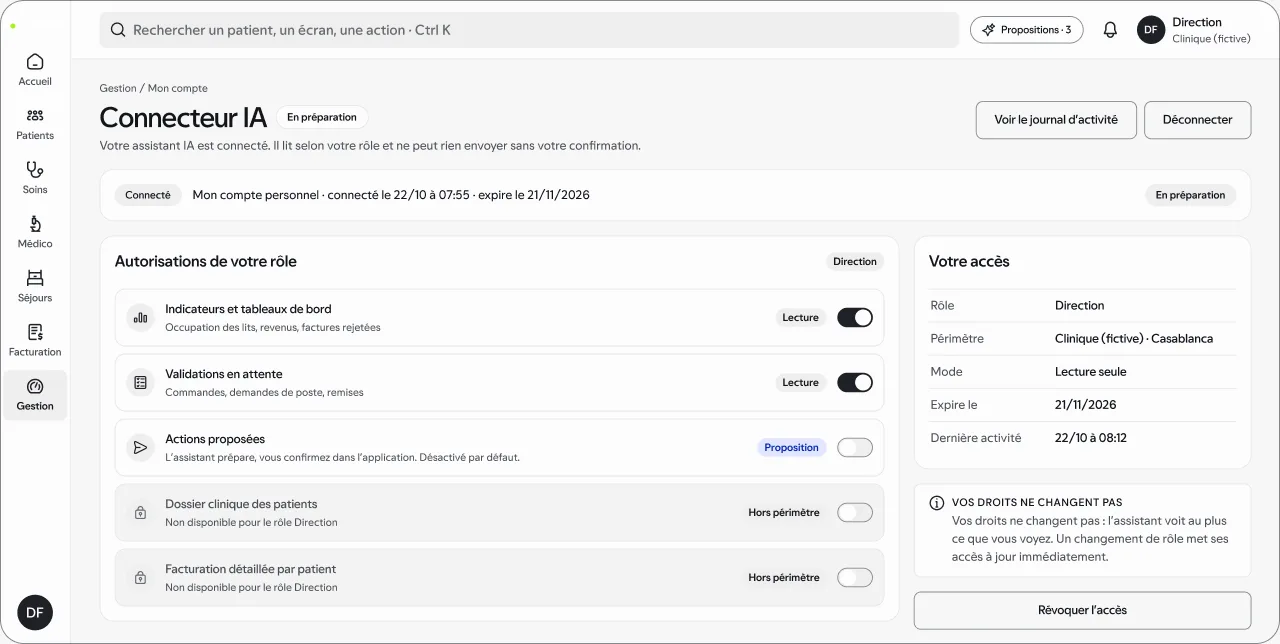The height and width of the screenshot is (644, 1280).
Task: Toggle Facturation détaillée par patient switch
Action: pos(855,578)
